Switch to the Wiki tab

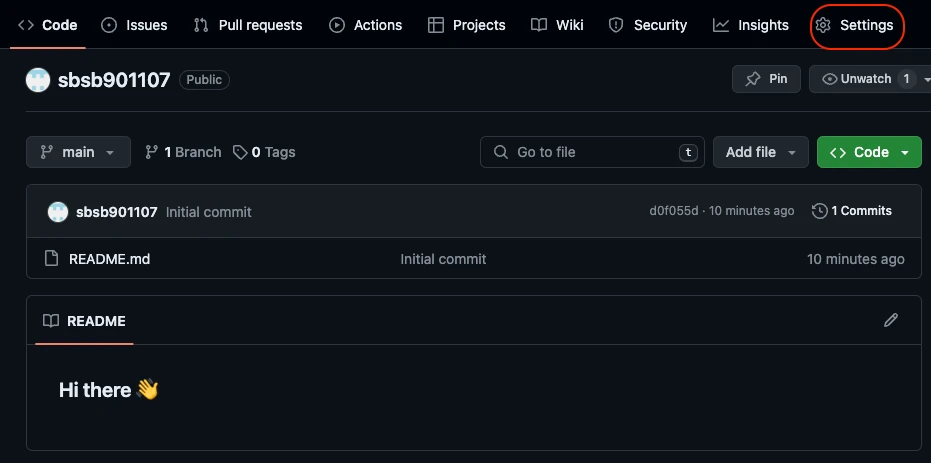pos(557,25)
